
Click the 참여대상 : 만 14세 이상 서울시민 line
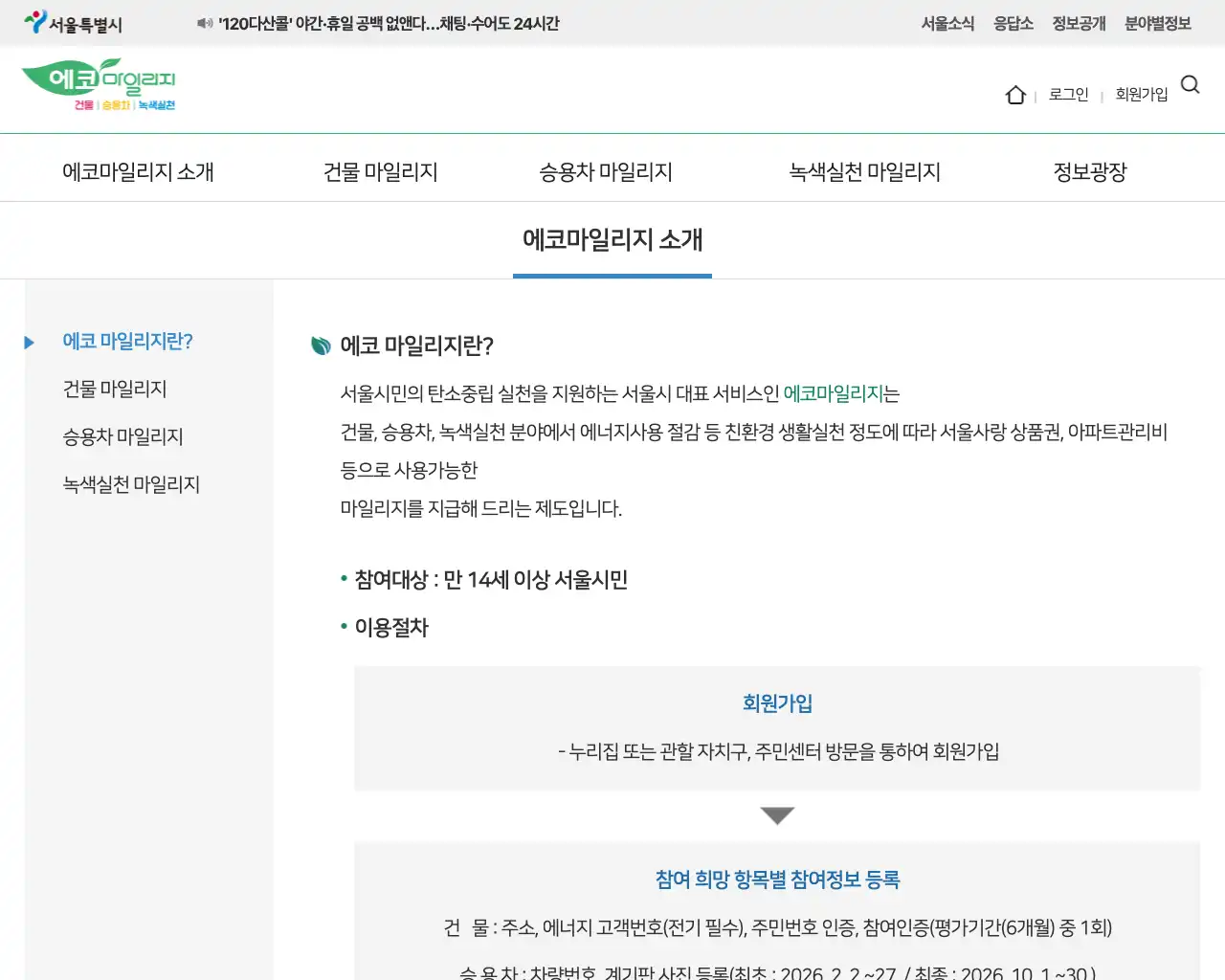click(491, 579)
